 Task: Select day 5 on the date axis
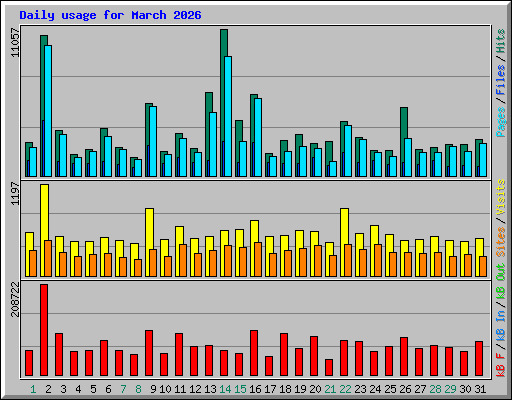pyautogui.click(x=93, y=389)
